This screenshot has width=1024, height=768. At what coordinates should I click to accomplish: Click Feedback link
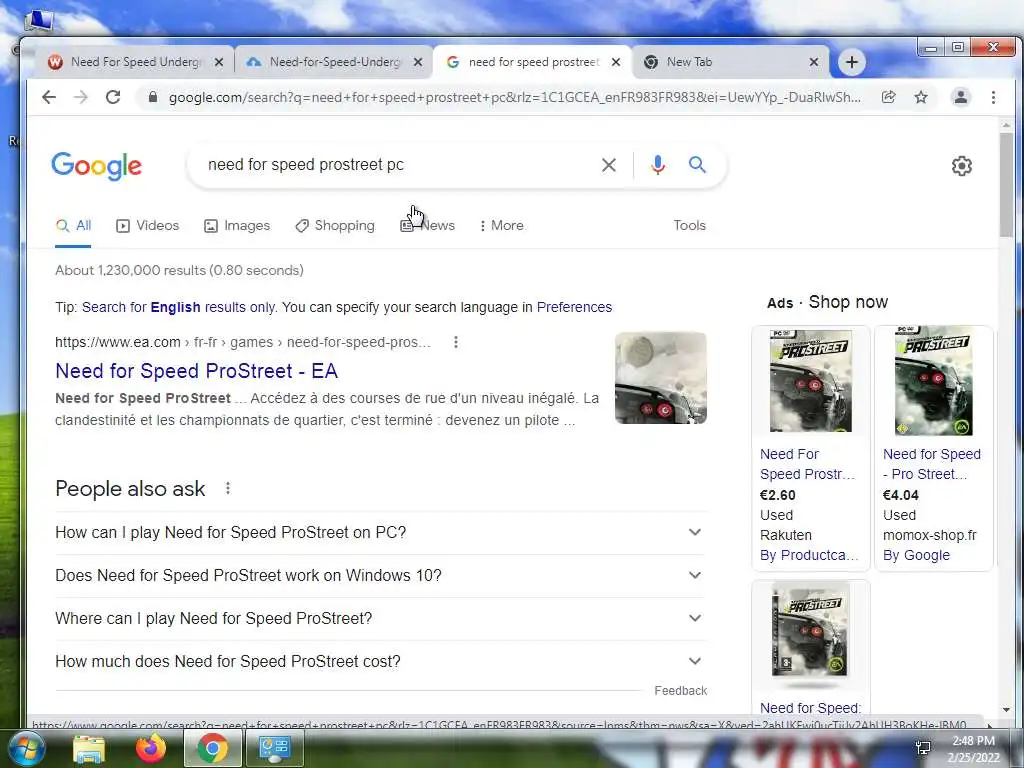pos(680,690)
